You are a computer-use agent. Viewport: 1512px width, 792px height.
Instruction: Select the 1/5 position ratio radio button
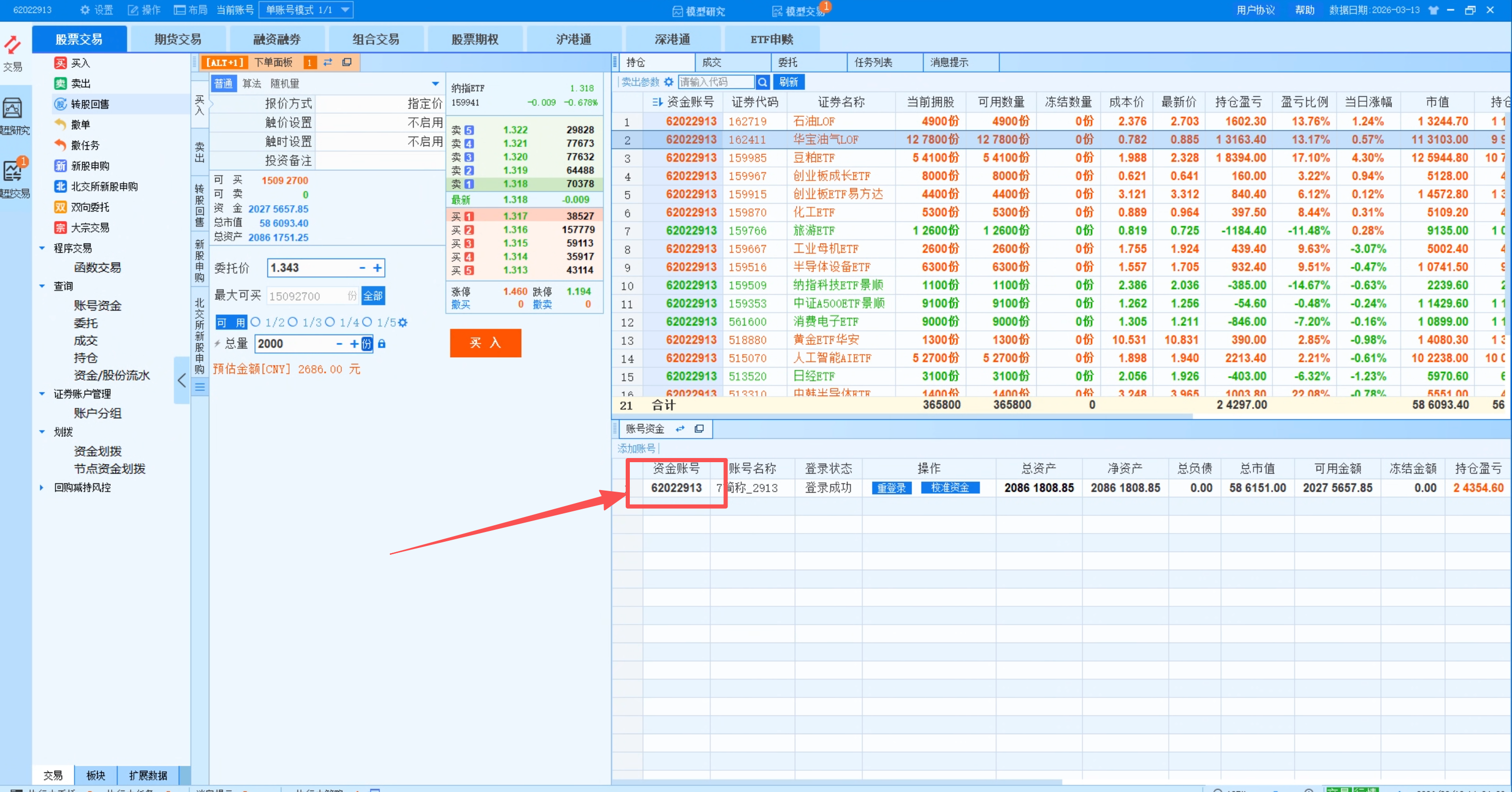click(368, 322)
